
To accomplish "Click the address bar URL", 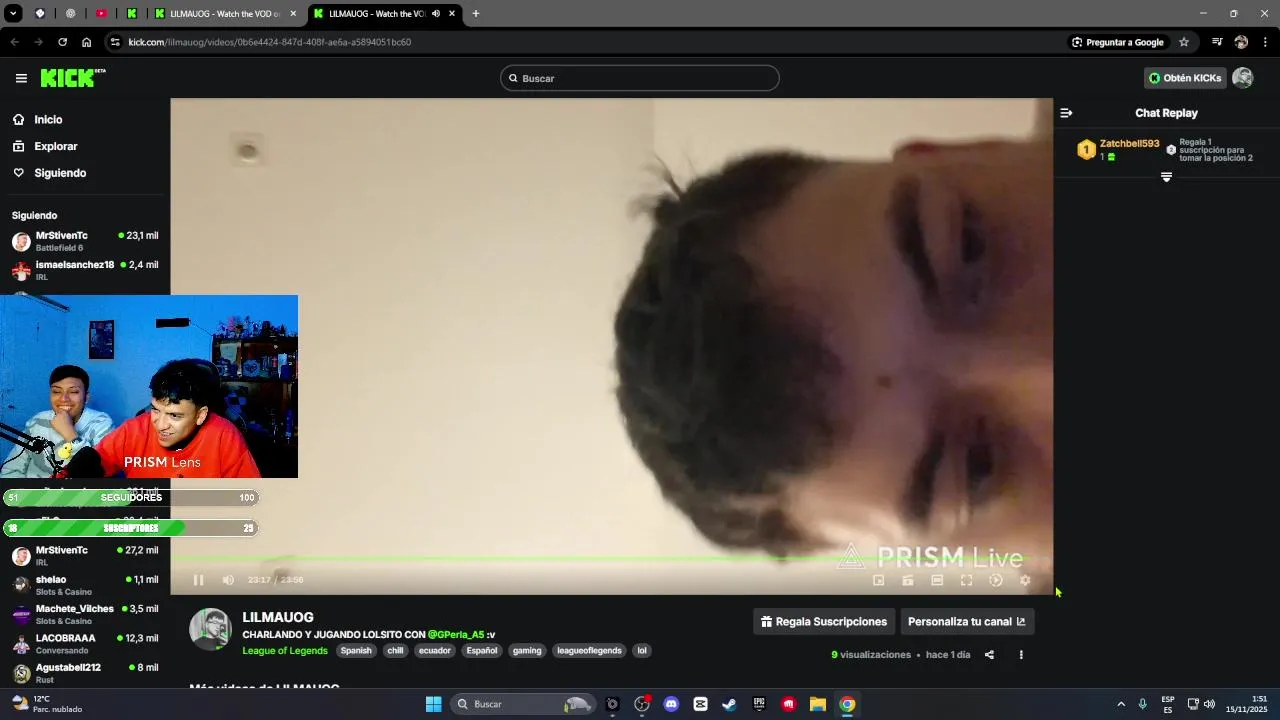I will click(x=270, y=42).
